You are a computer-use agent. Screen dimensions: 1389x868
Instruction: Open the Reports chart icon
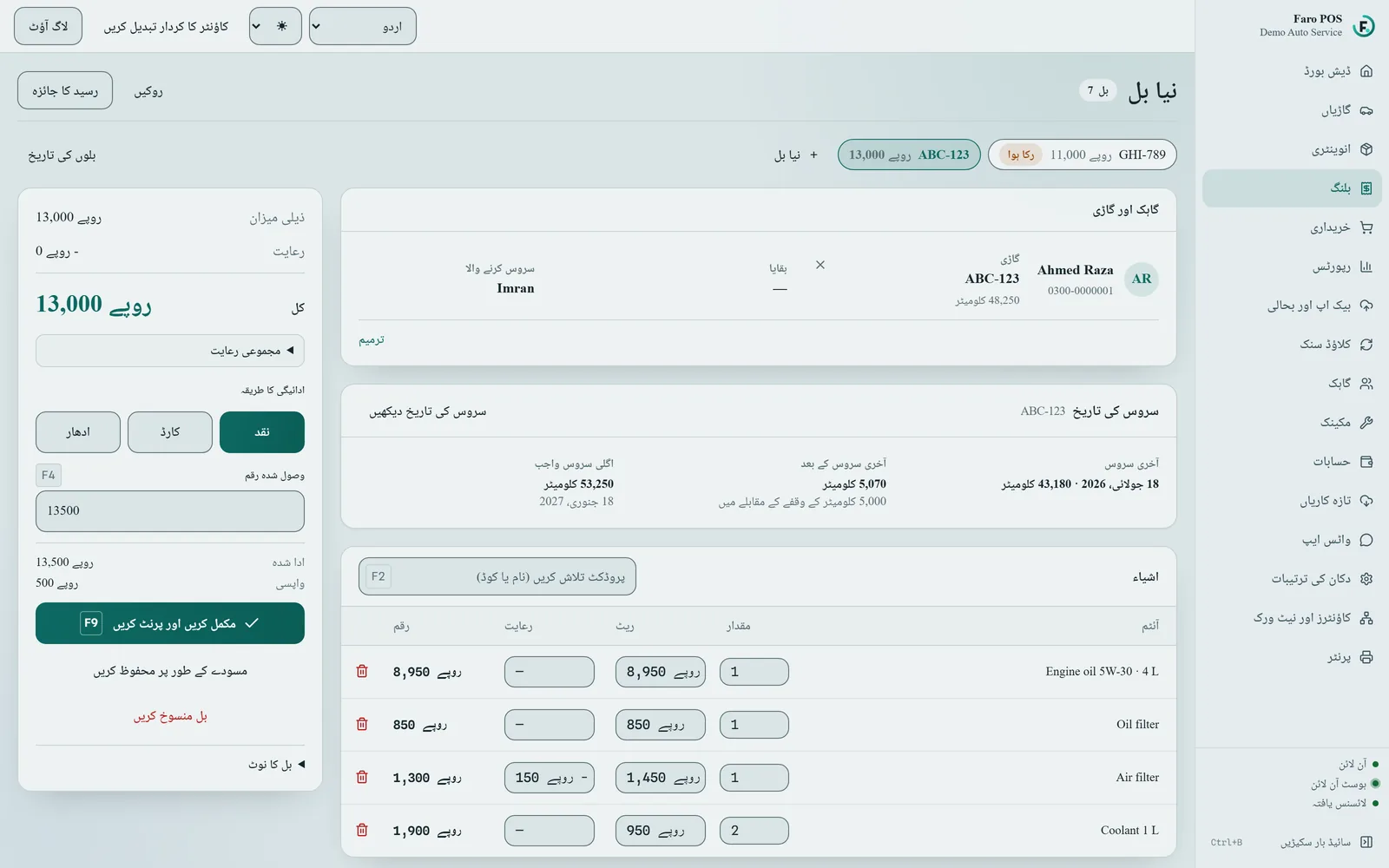click(x=1366, y=266)
